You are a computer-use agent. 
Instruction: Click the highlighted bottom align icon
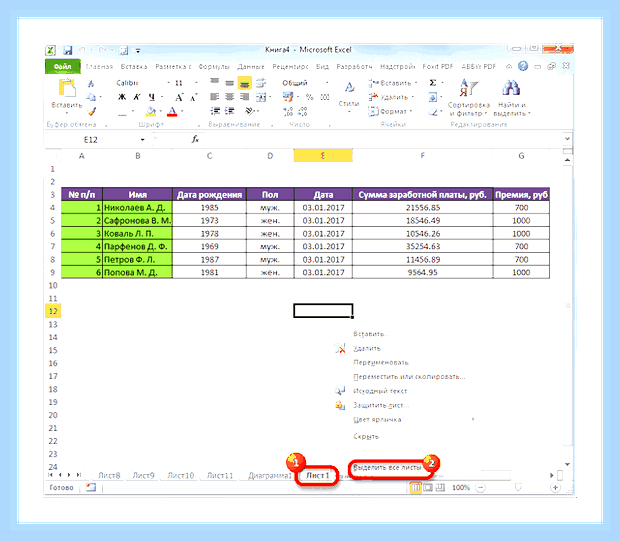(x=244, y=83)
